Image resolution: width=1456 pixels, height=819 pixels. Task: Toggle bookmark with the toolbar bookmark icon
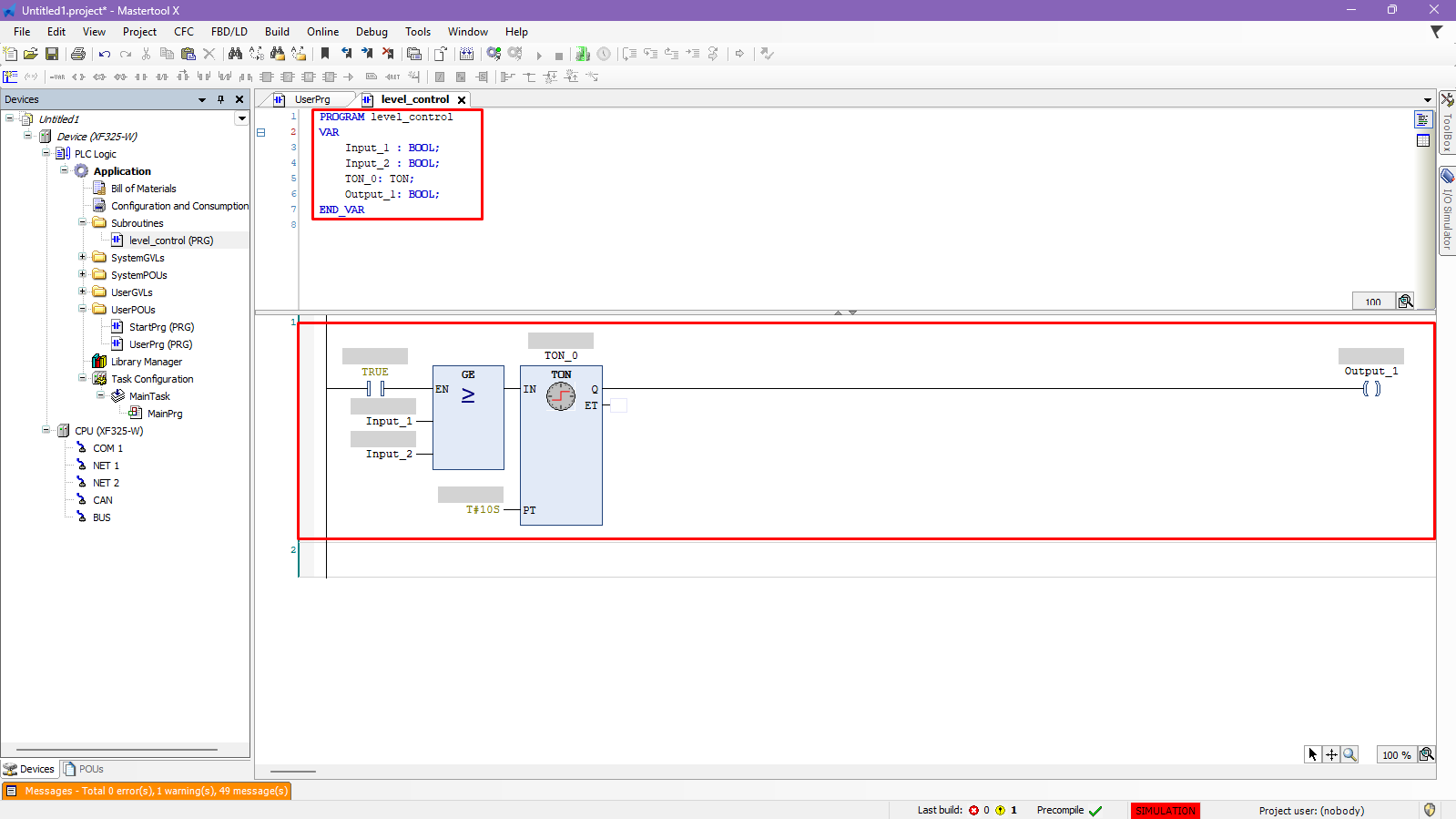(325, 55)
